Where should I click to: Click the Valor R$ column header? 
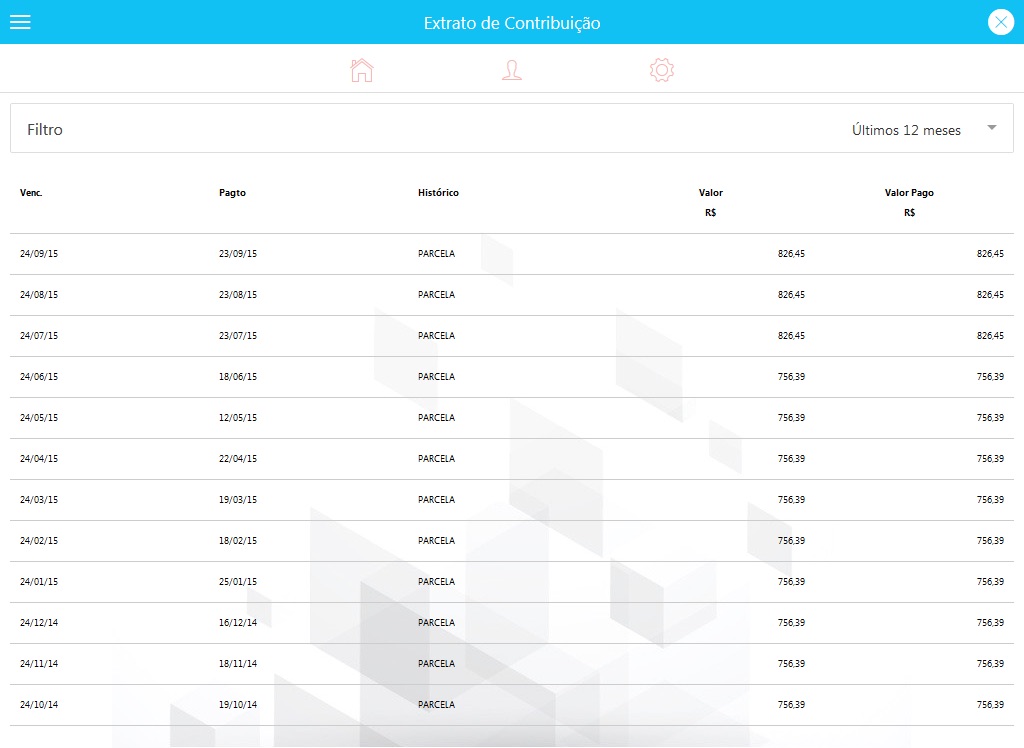711,203
